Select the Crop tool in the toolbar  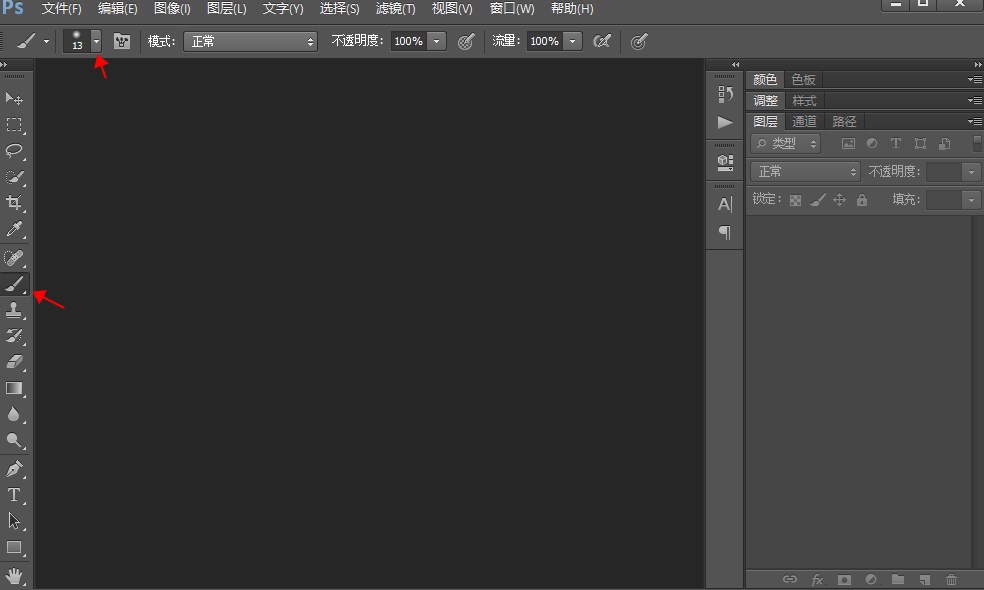[14, 203]
